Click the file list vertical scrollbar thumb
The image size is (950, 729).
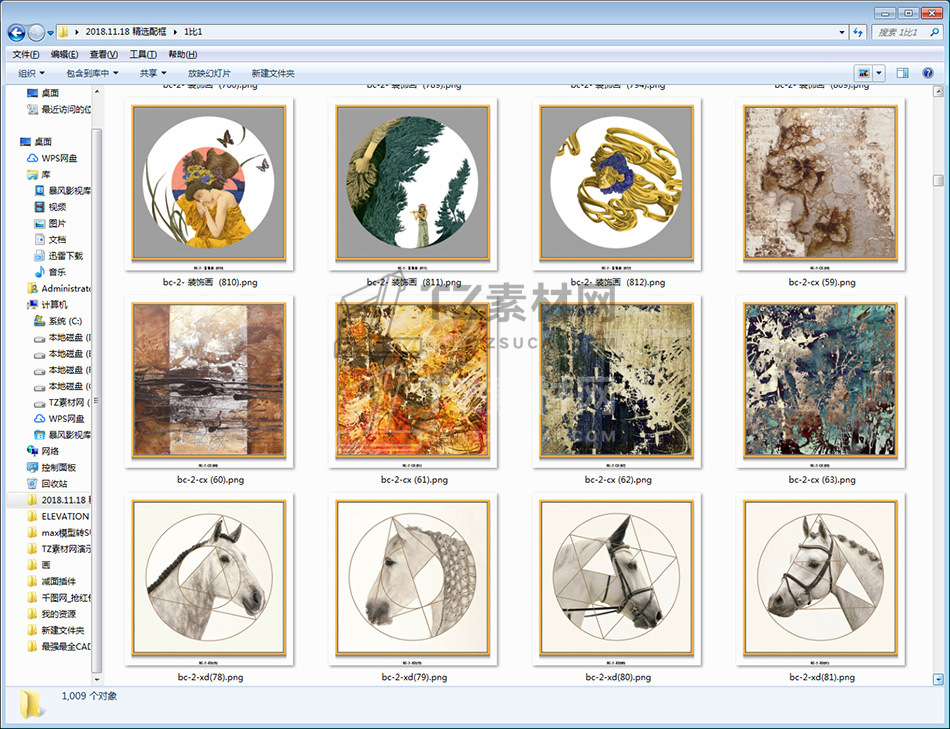pos(938,181)
